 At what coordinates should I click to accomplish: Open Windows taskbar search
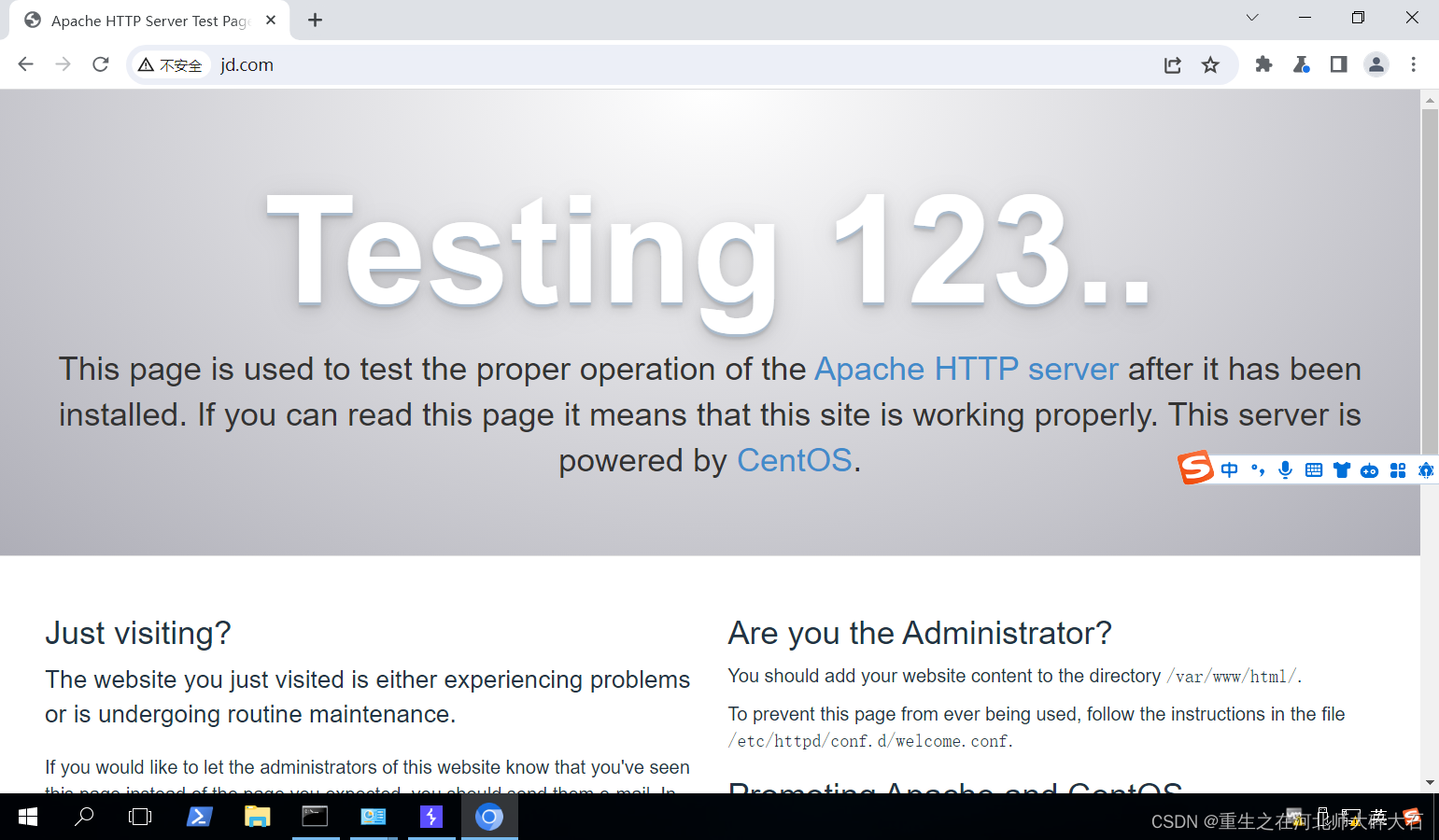tap(84, 817)
